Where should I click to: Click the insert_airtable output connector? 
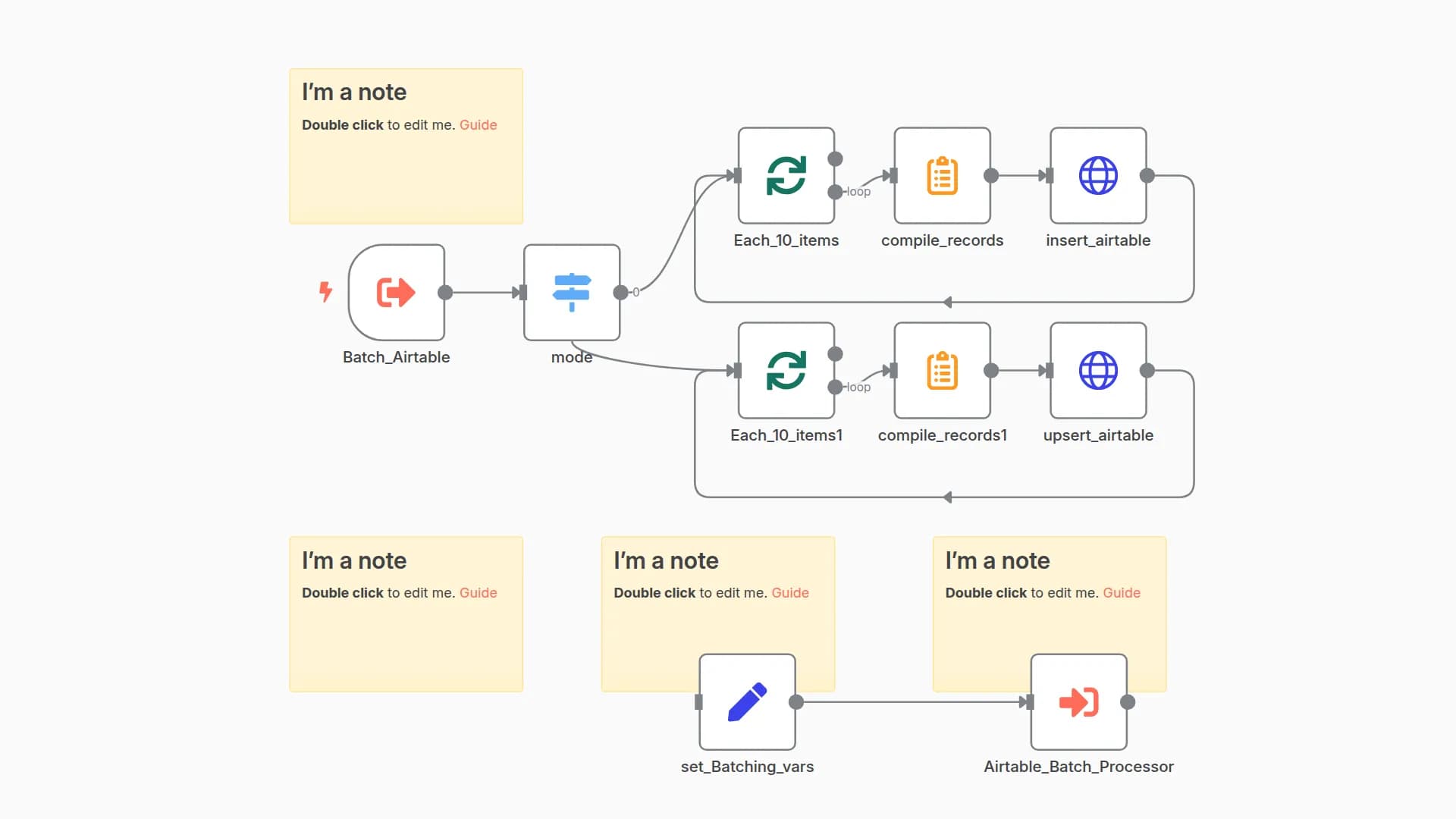tap(1147, 176)
